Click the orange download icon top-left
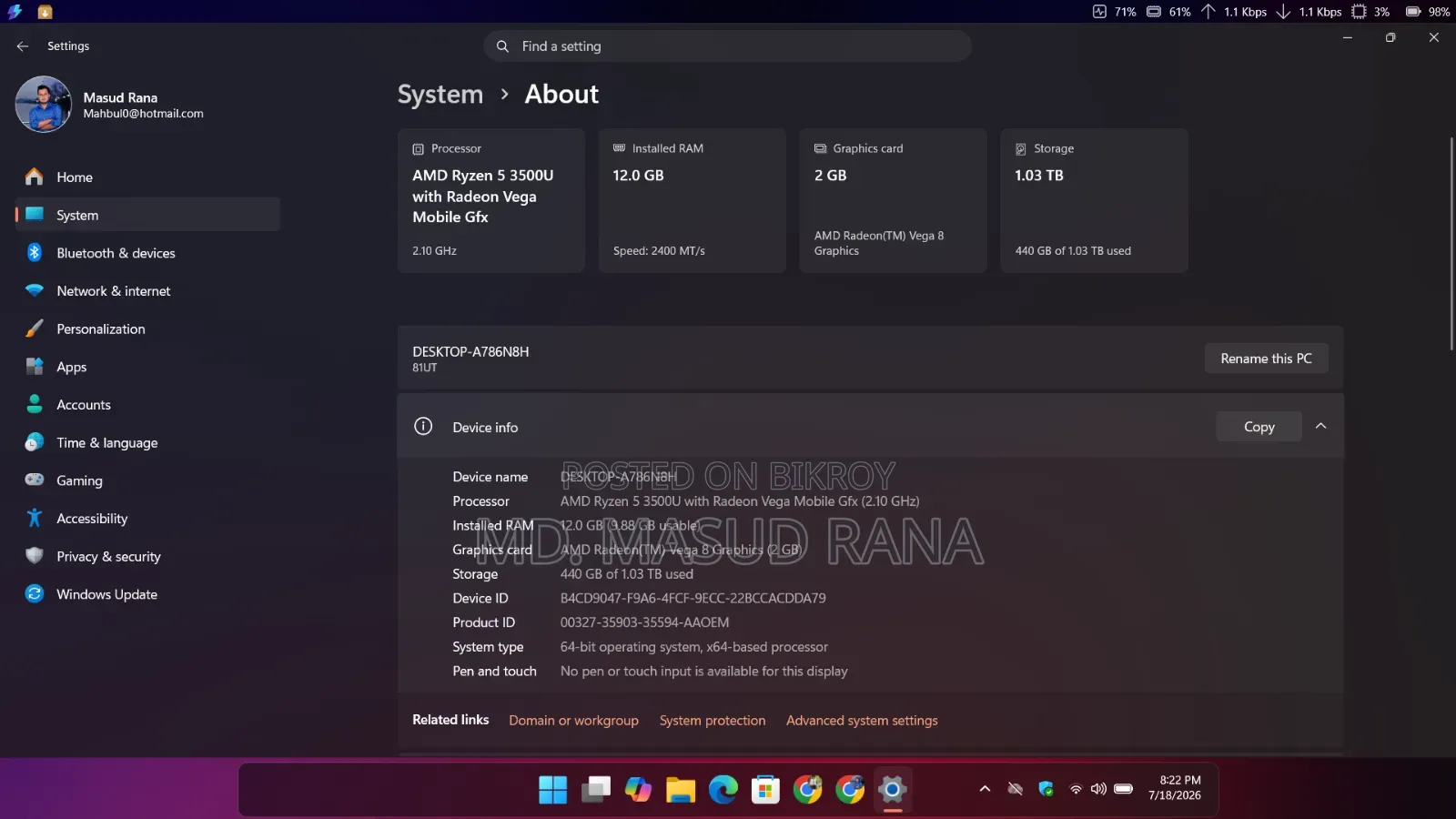This screenshot has height=819, width=1456. [45, 12]
